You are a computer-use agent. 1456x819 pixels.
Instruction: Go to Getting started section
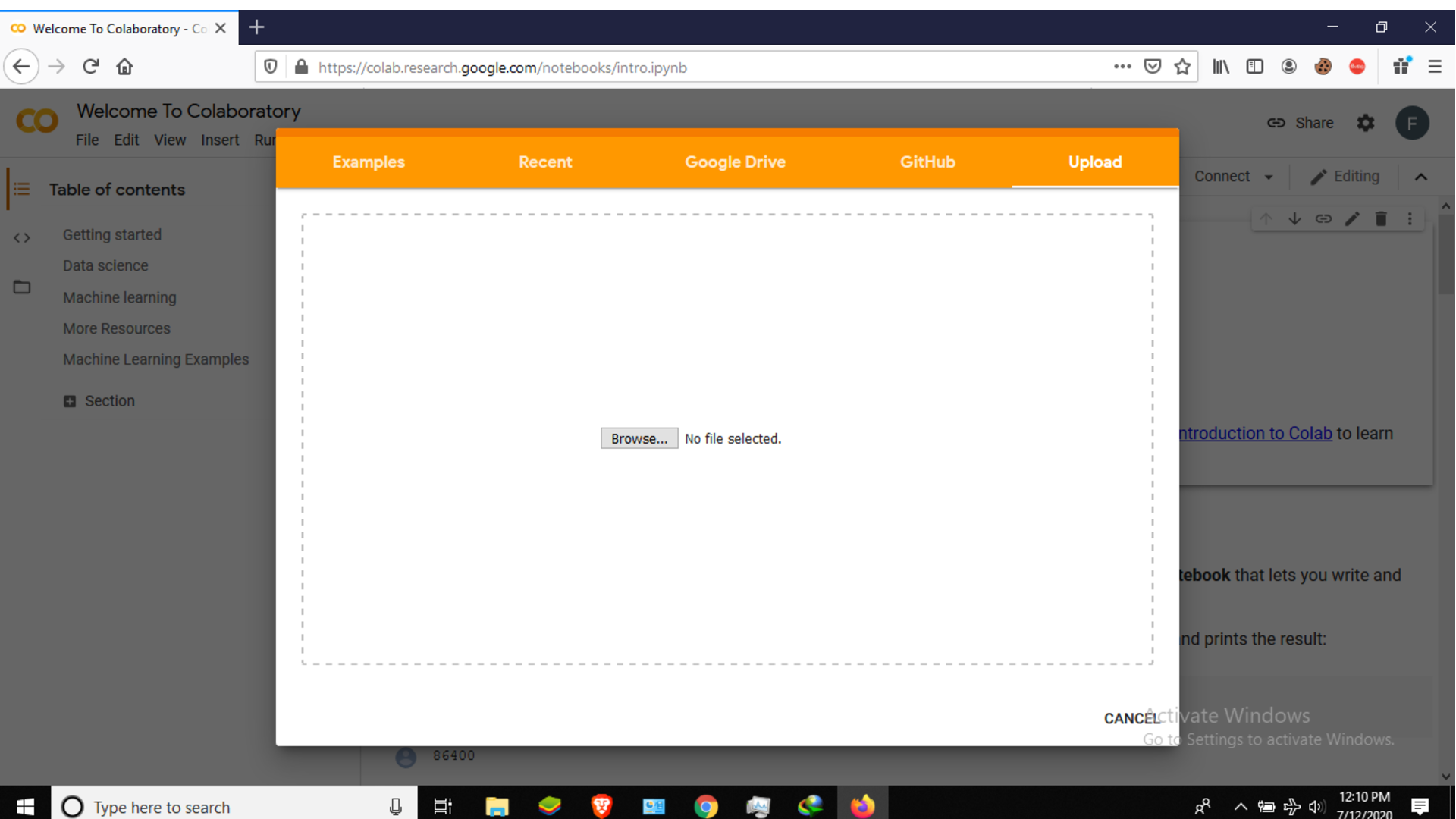[x=112, y=235]
